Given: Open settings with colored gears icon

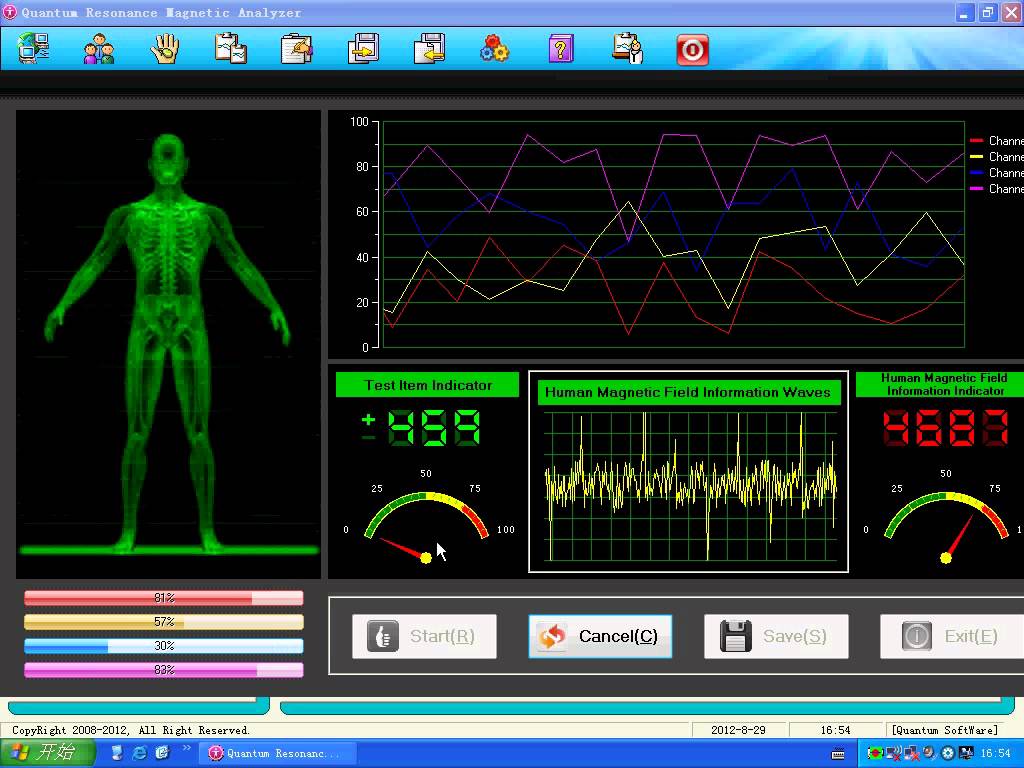Looking at the screenshot, I should pyautogui.click(x=494, y=48).
